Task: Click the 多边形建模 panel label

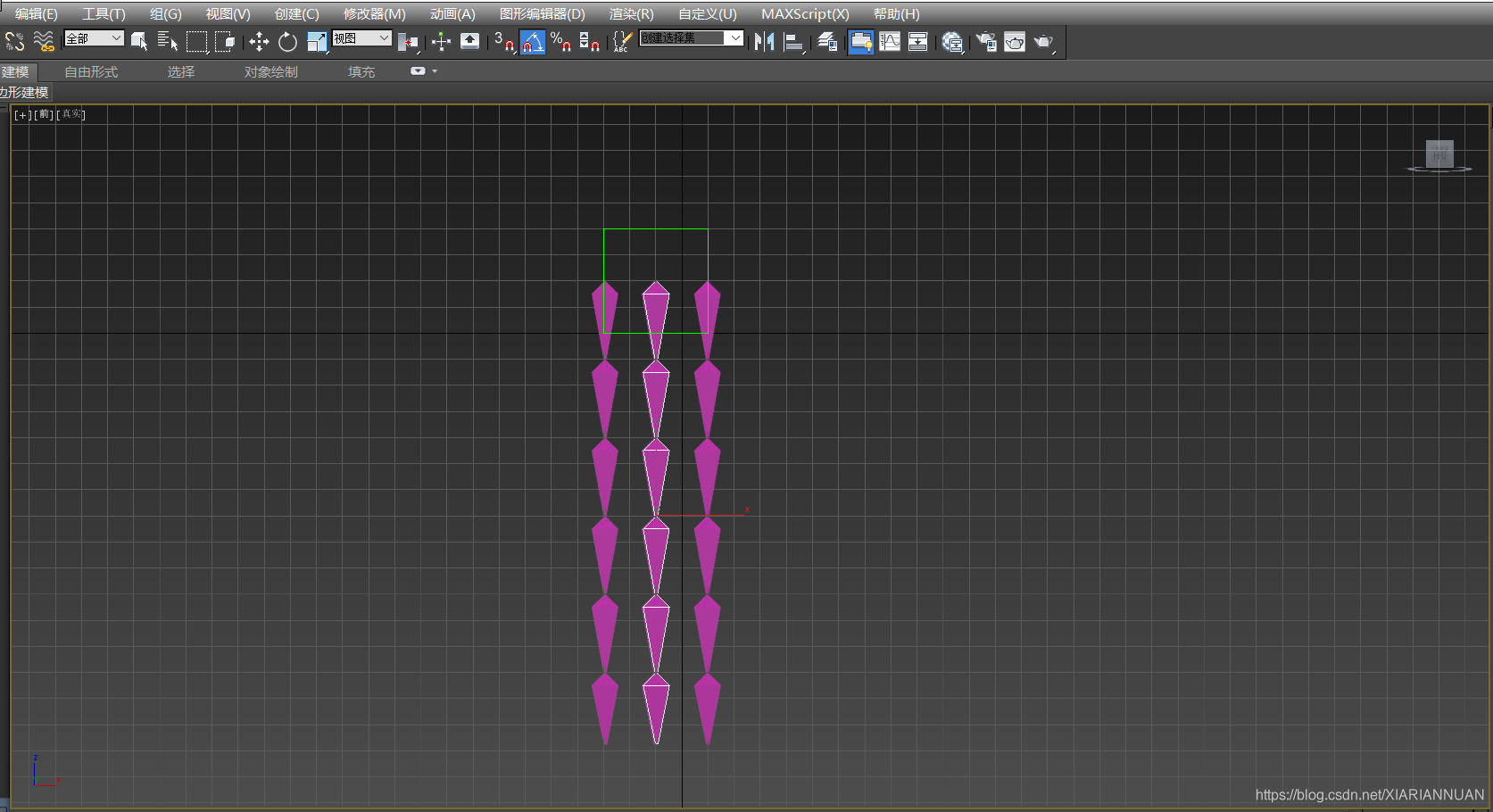Action: 25,93
